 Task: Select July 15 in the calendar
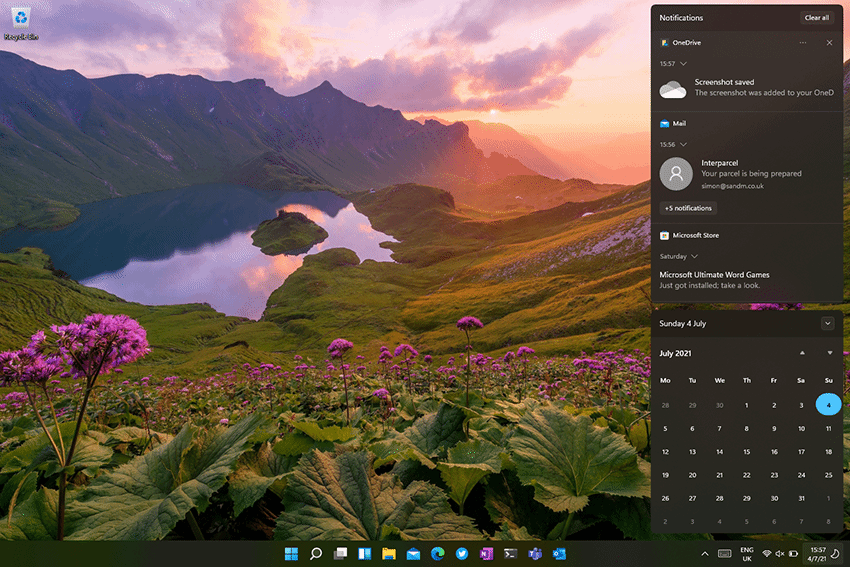pyautogui.click(x=746, y=451)
